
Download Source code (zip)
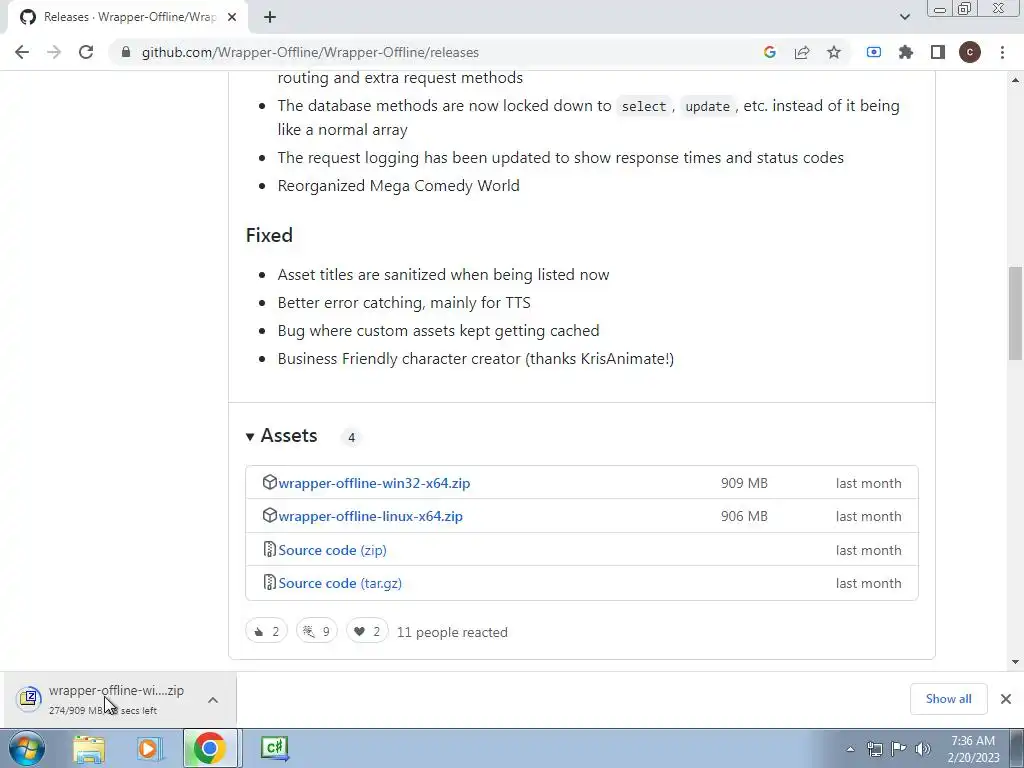coord(332,550)
